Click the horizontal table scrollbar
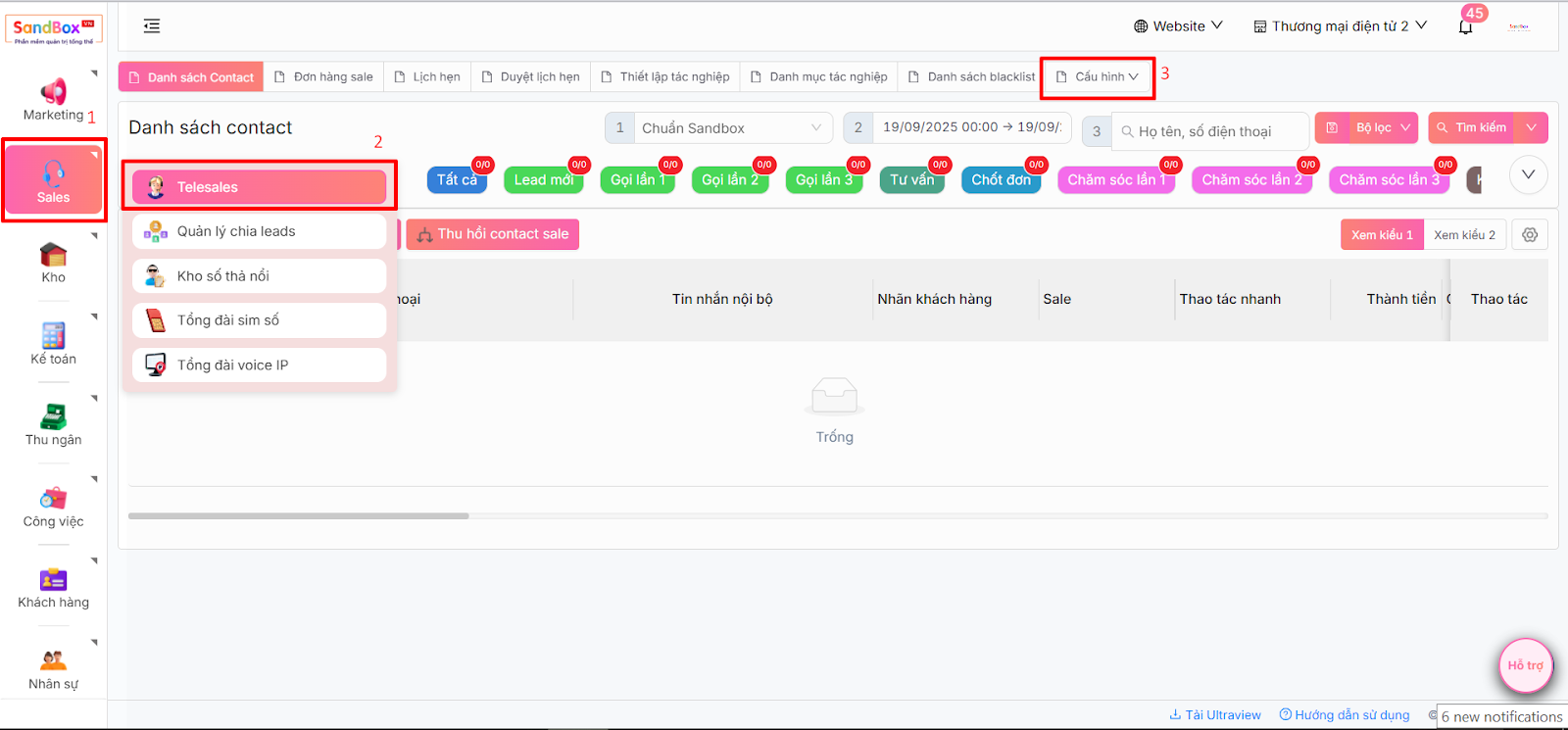This screenshot has width=1568, height=730. tap(299, 515)
